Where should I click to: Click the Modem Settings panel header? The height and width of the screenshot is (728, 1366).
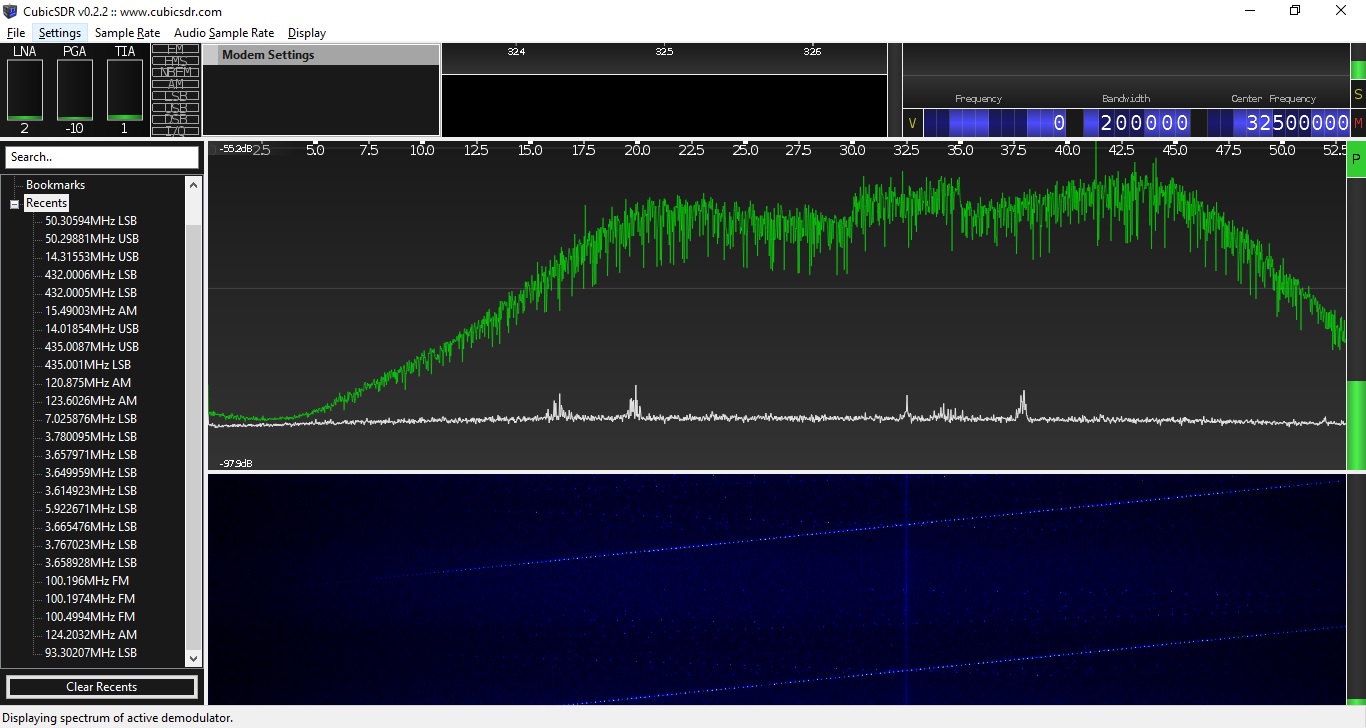point(321,55)
